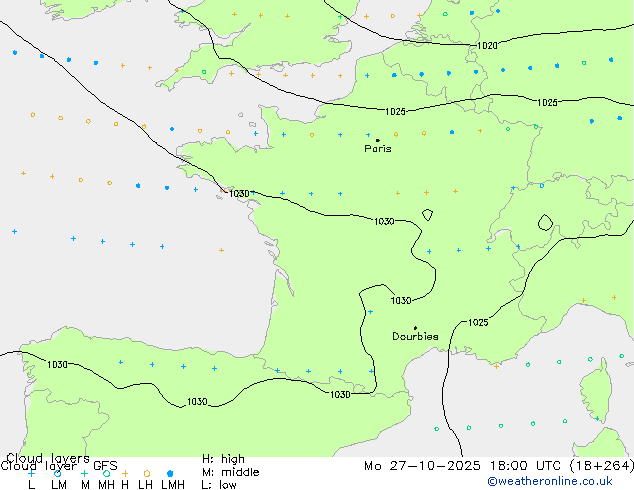The height and width of the screenshot is (490, 634).
Task: Click the 'LMH' legend abbreviation text
Action: [173, 485]
